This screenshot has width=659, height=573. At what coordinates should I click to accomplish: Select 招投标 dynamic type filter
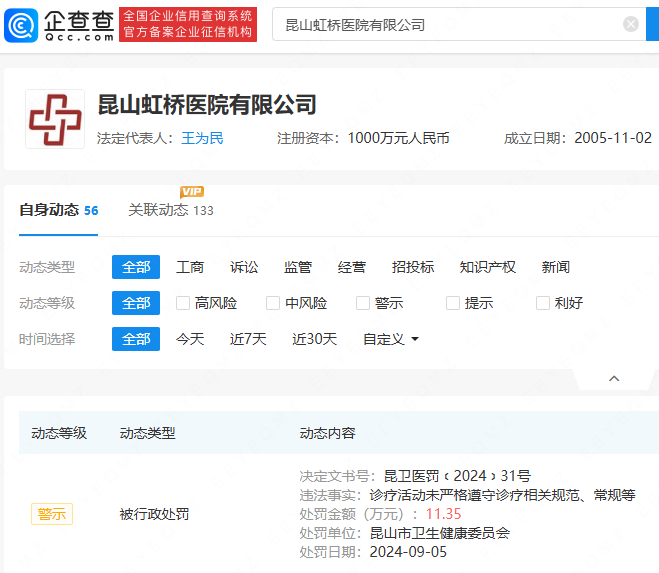[x=413, y=267]
